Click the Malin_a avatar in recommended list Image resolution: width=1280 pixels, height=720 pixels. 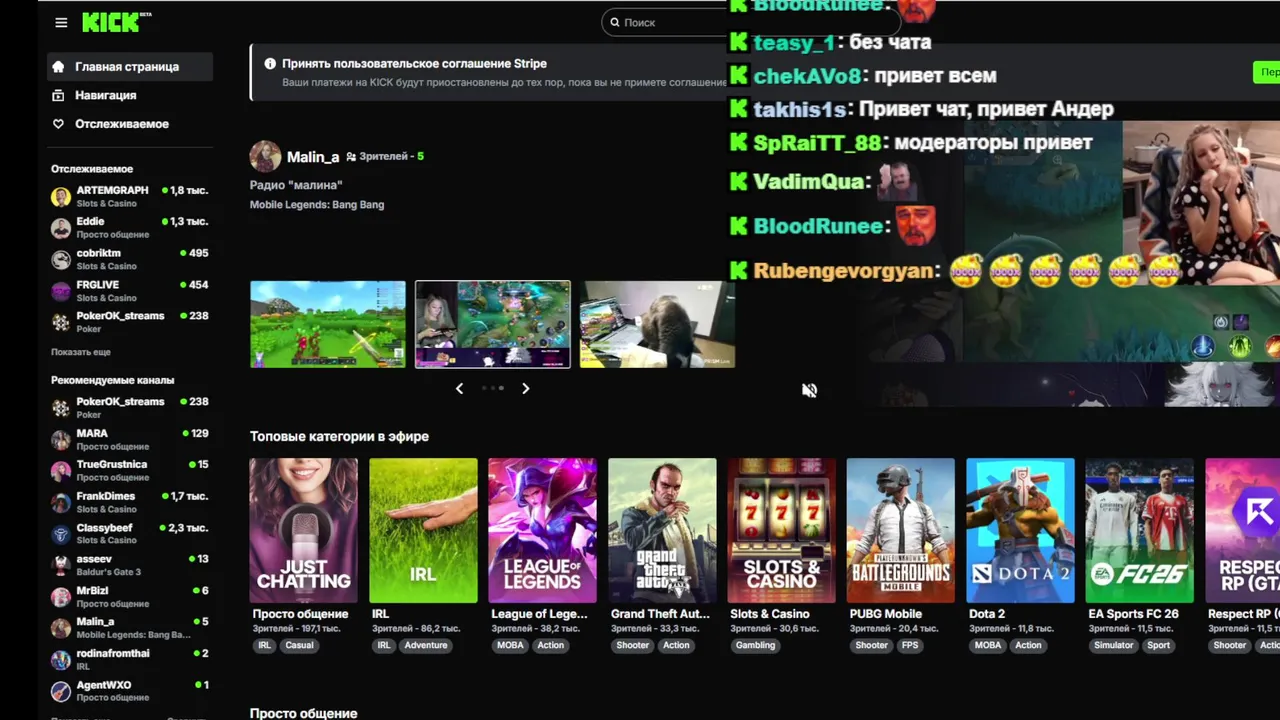click(x=61, y=628)
